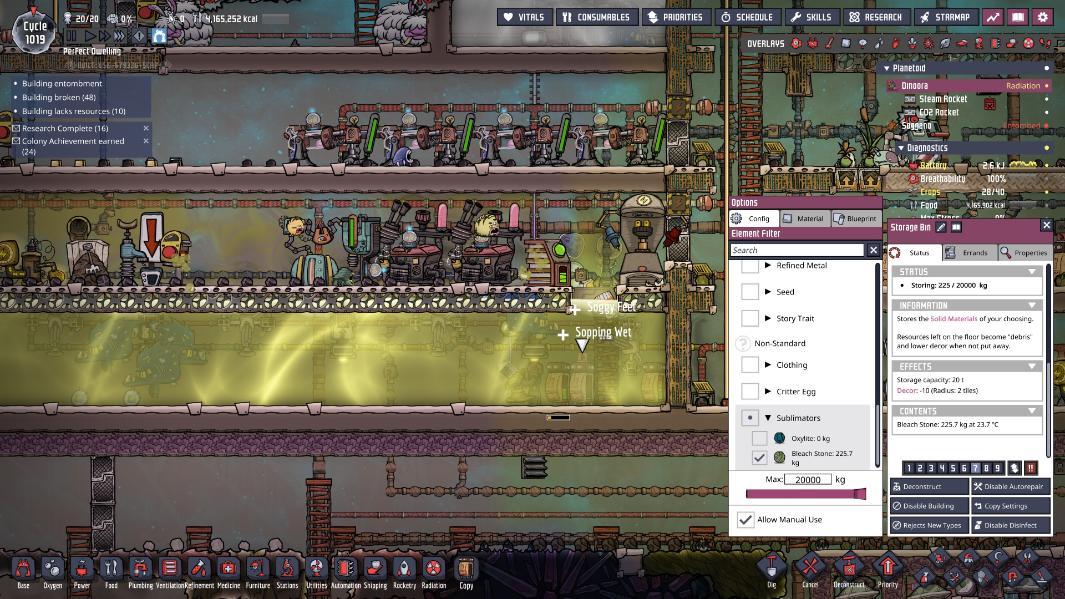
Task: Open the colony report graph icon
Action: point(993,17)
